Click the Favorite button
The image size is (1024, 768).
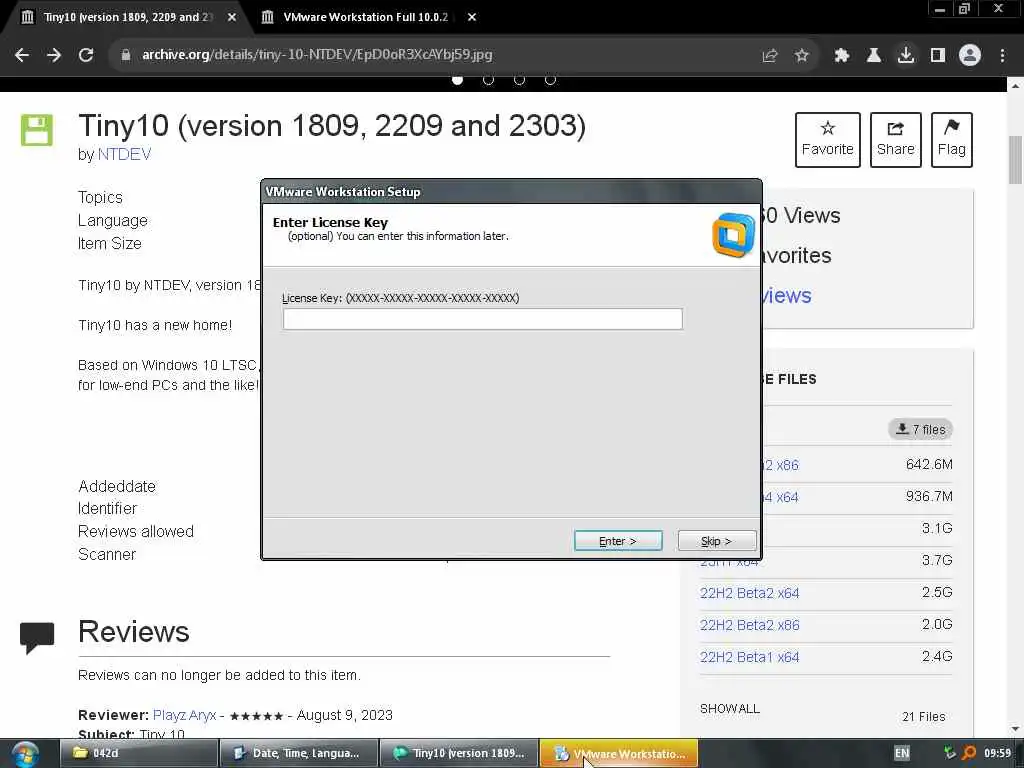click(827, 140)
